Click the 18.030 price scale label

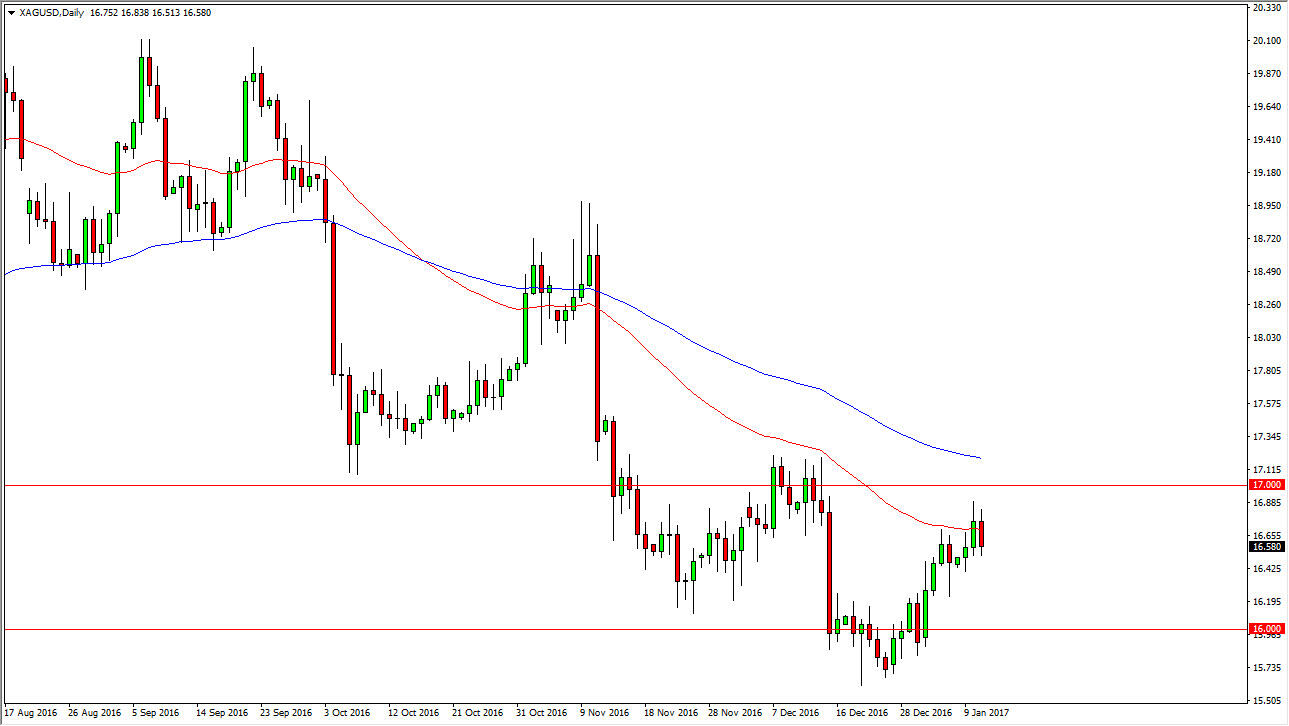1265,338
